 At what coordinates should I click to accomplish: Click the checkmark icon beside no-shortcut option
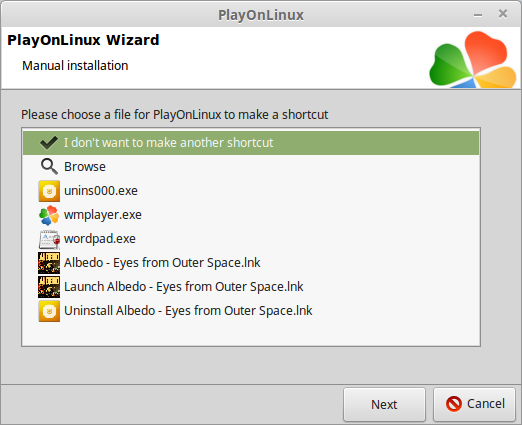click(49, 143)
